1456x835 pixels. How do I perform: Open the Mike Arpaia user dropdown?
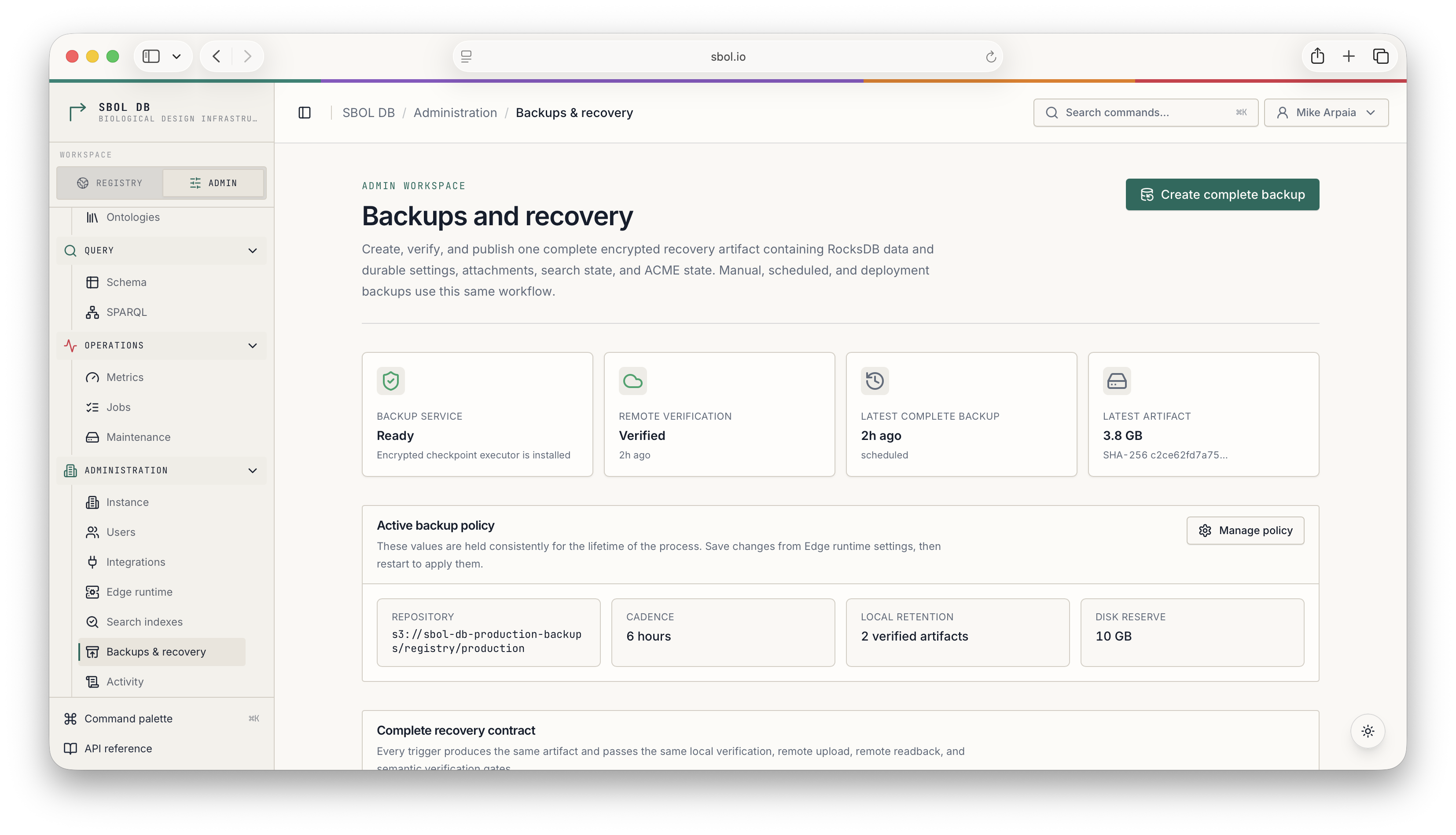coord(1326,113)
